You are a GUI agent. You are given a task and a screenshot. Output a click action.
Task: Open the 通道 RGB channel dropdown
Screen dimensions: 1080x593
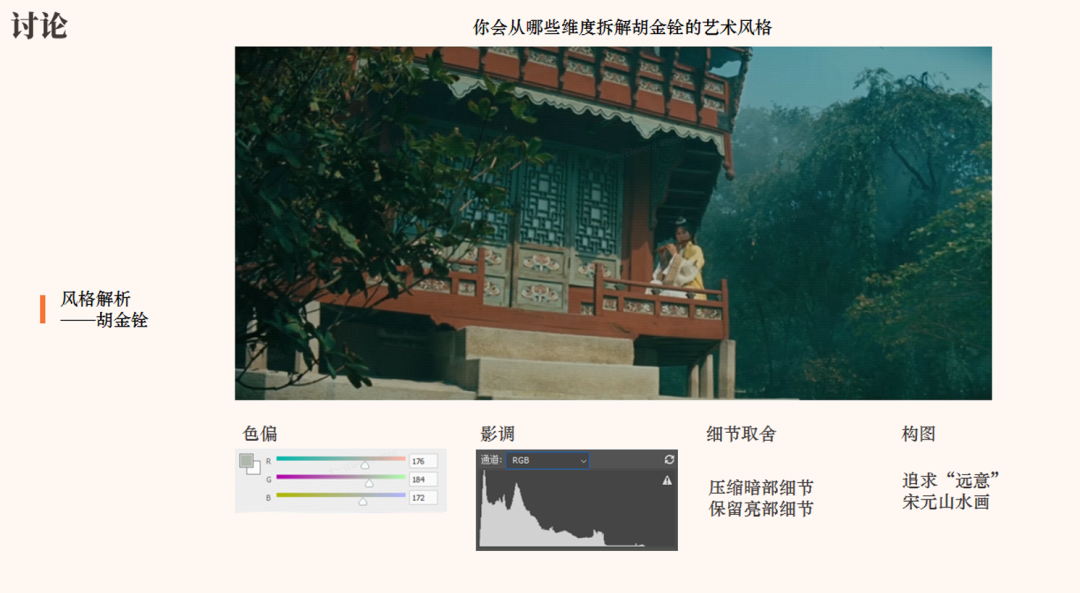[548, 460]
